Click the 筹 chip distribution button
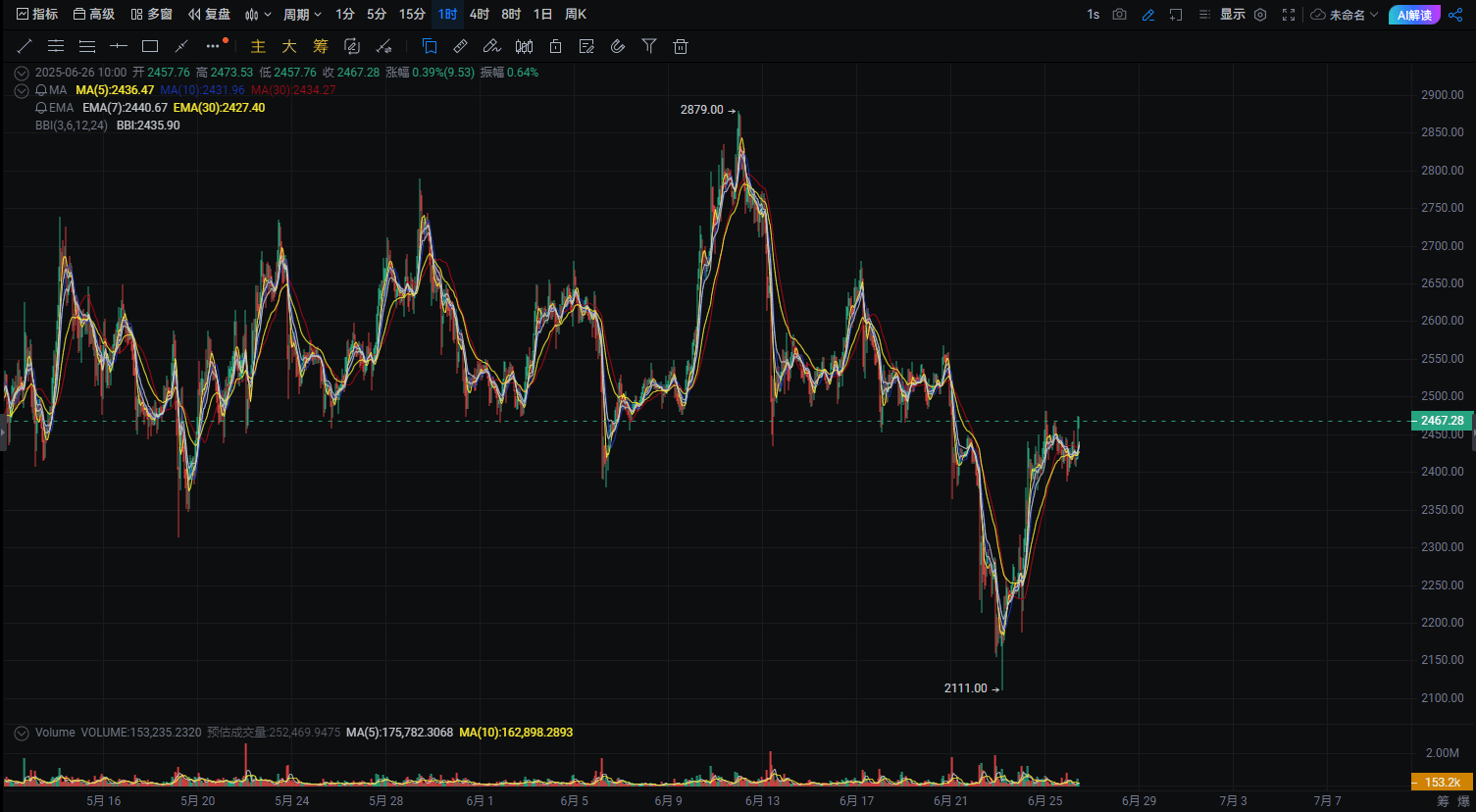 tap(321, 46)
